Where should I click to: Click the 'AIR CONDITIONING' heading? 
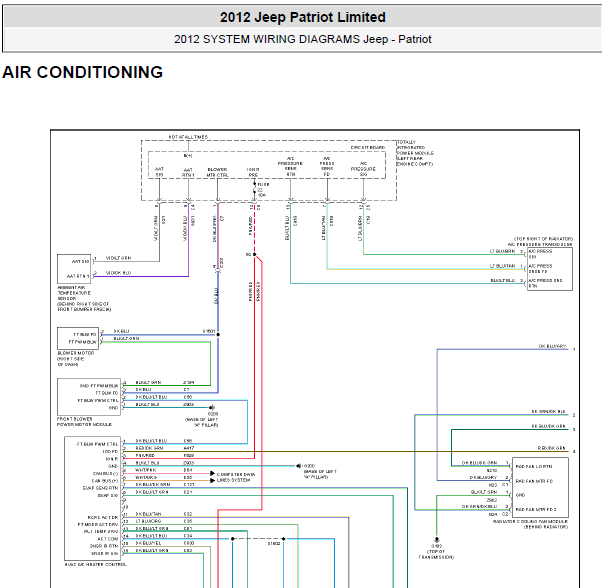pyautogui.click(x=83, y=72)
